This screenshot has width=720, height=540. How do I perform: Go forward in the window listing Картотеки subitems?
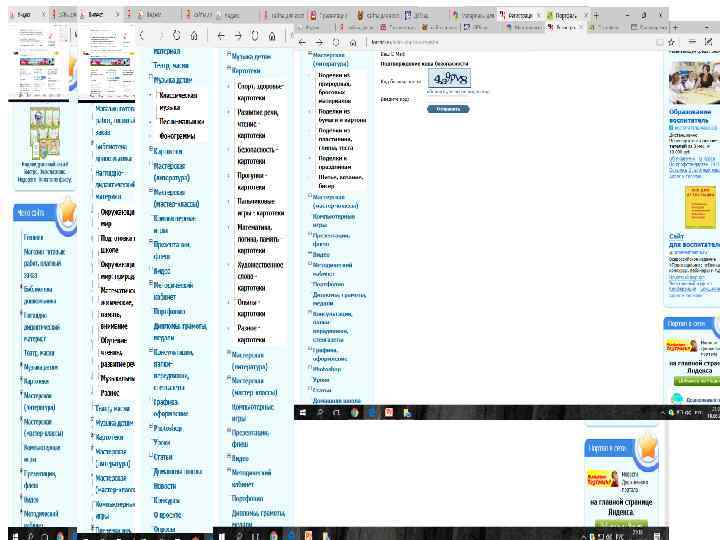pos(238,35)
